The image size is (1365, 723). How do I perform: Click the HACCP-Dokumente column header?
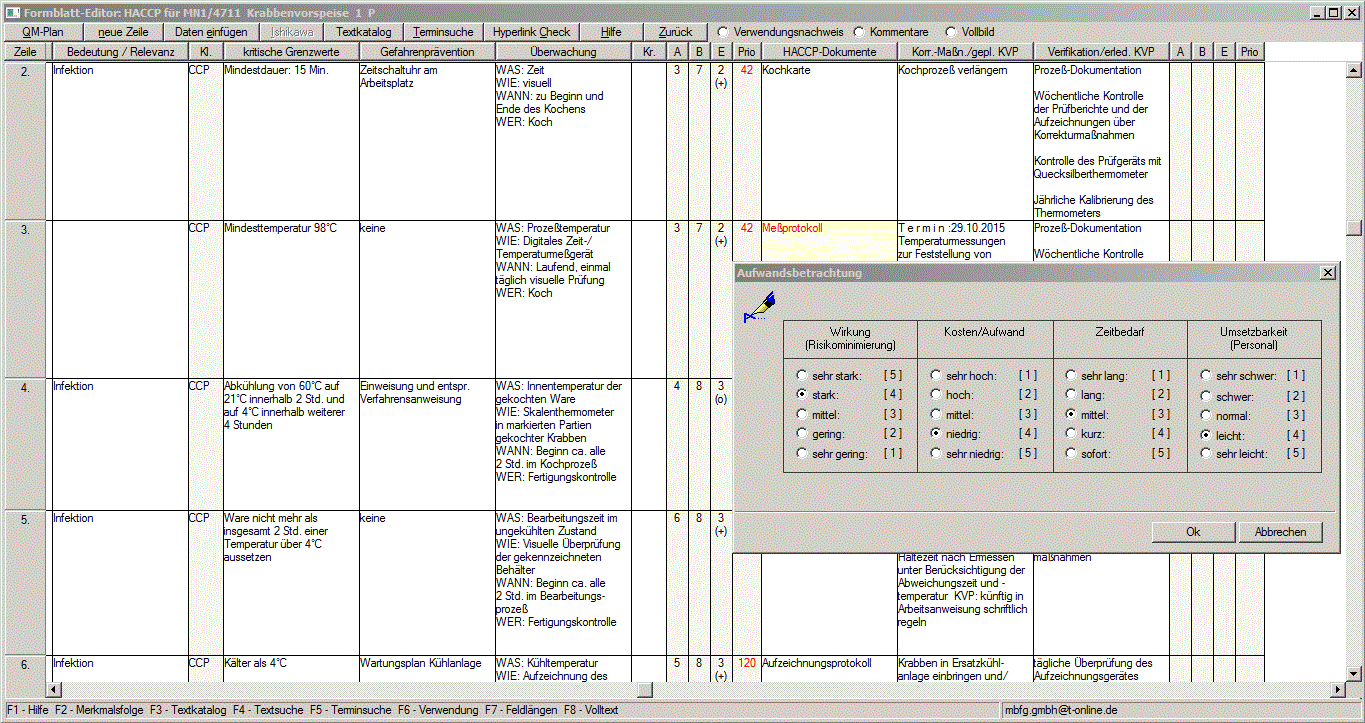pyautogui.click(x=830, y=52)
